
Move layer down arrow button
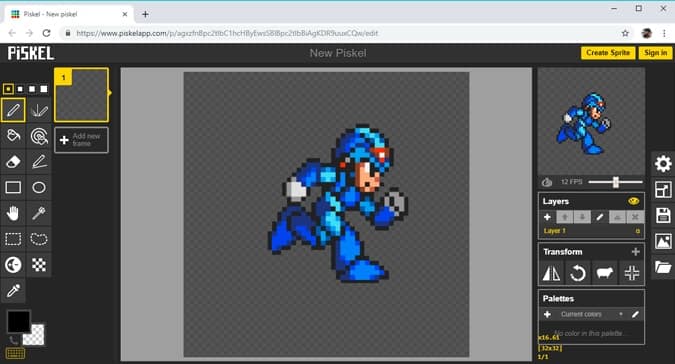tap(582, 217)
